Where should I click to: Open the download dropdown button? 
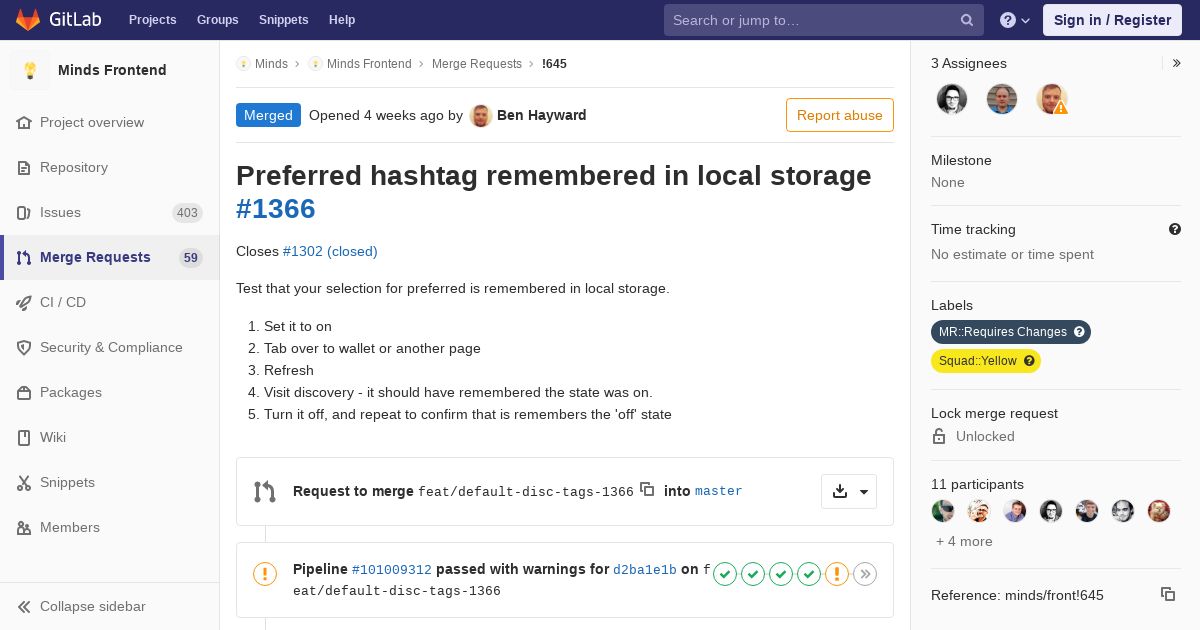pyautogui.click(x=849, y=491)
